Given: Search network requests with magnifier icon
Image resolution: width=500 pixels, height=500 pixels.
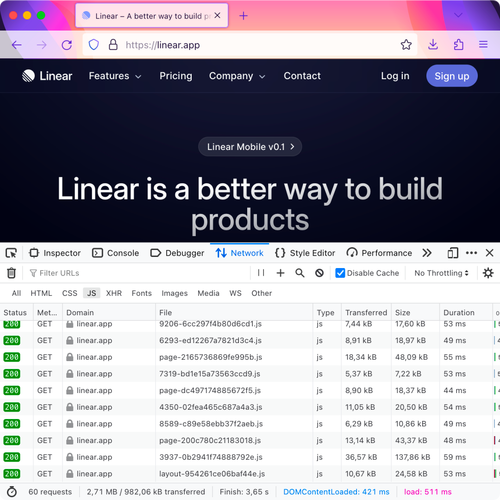Looking at the screenshot, I should coord(300,273).
